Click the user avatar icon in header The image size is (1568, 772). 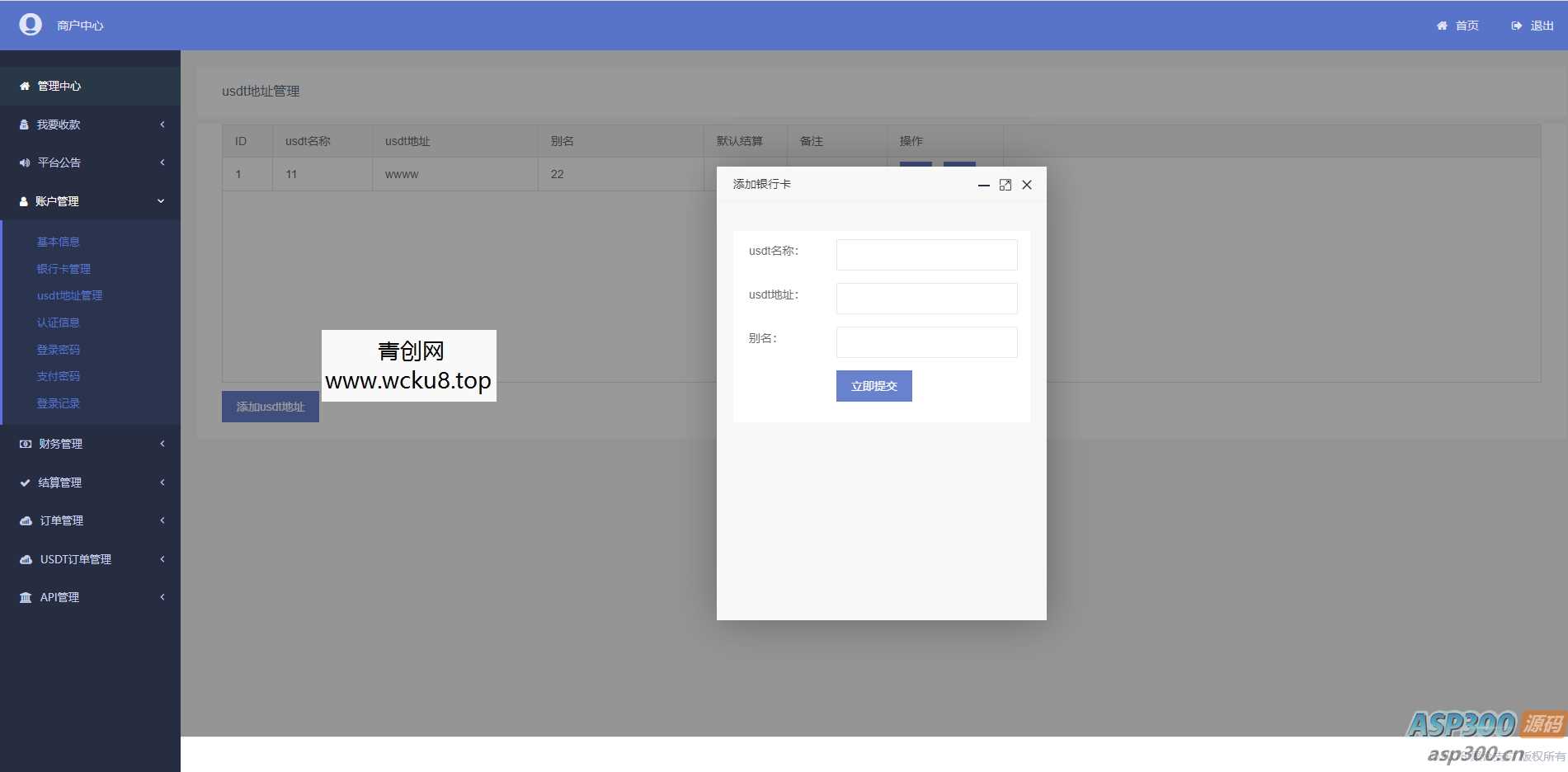pyautogui.click(x=31, y=25)
